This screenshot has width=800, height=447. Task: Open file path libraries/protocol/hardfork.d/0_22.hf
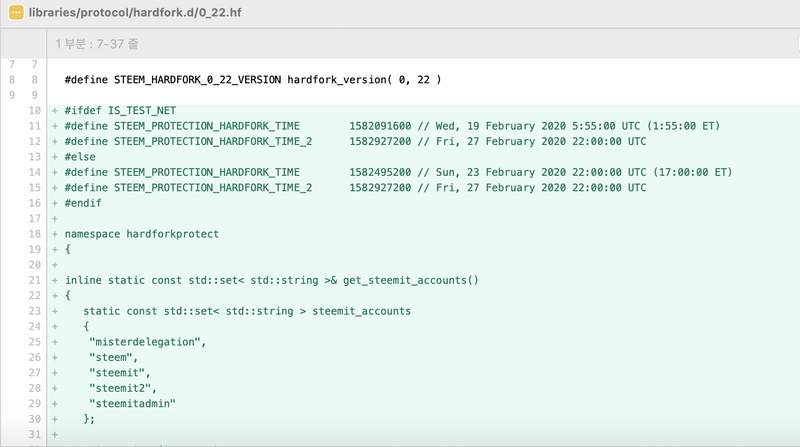tap(135, 12)
